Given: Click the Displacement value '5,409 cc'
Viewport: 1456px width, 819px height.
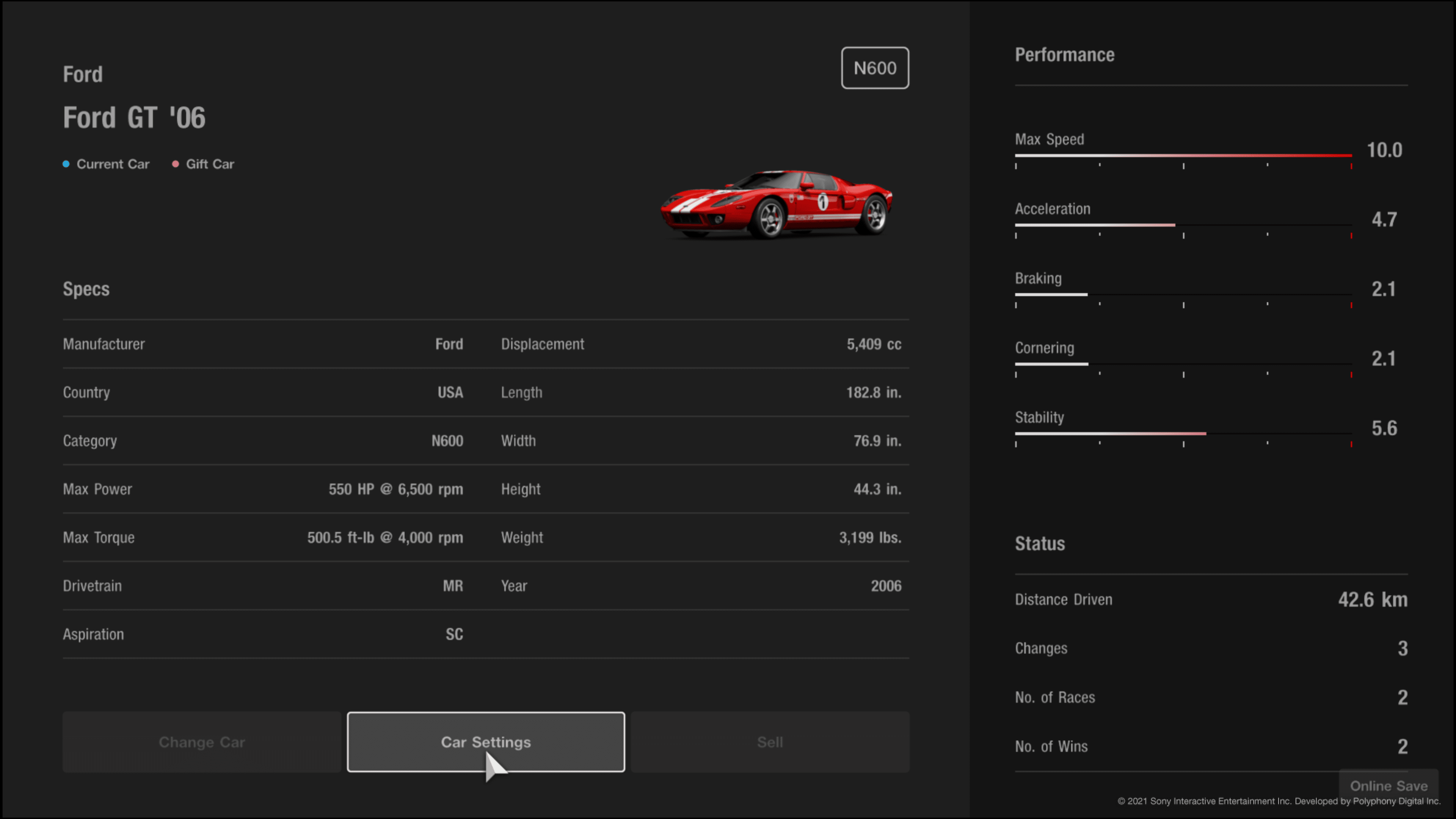Looking at the screenshot, I should tap(874, 344).
